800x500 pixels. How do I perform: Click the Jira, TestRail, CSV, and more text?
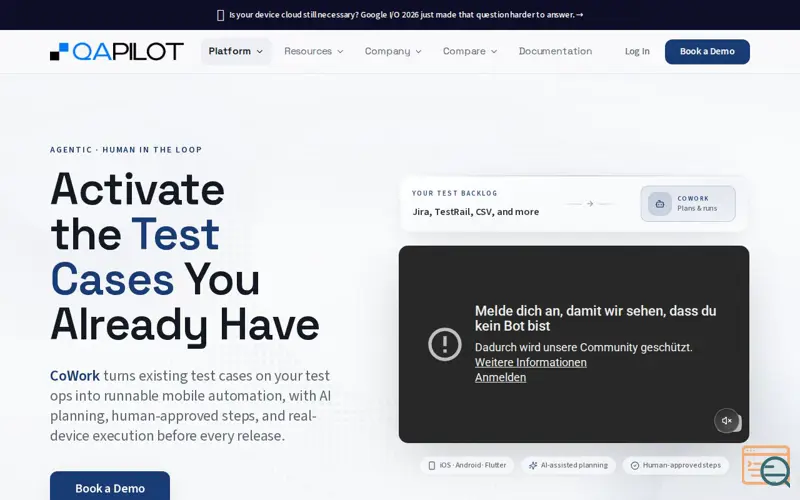click(x=476, y=212)
